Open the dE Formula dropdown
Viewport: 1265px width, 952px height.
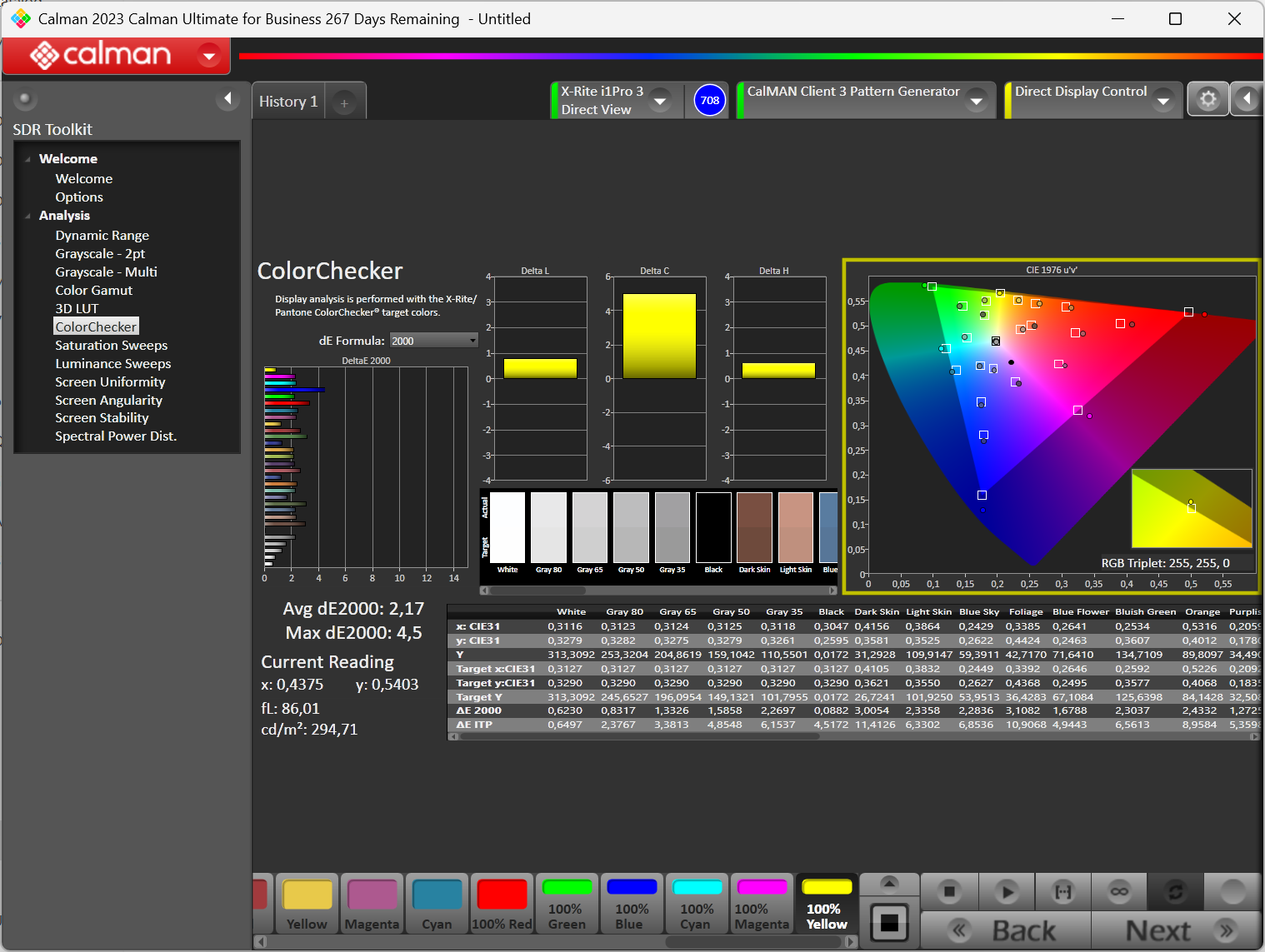pos(433,341)
